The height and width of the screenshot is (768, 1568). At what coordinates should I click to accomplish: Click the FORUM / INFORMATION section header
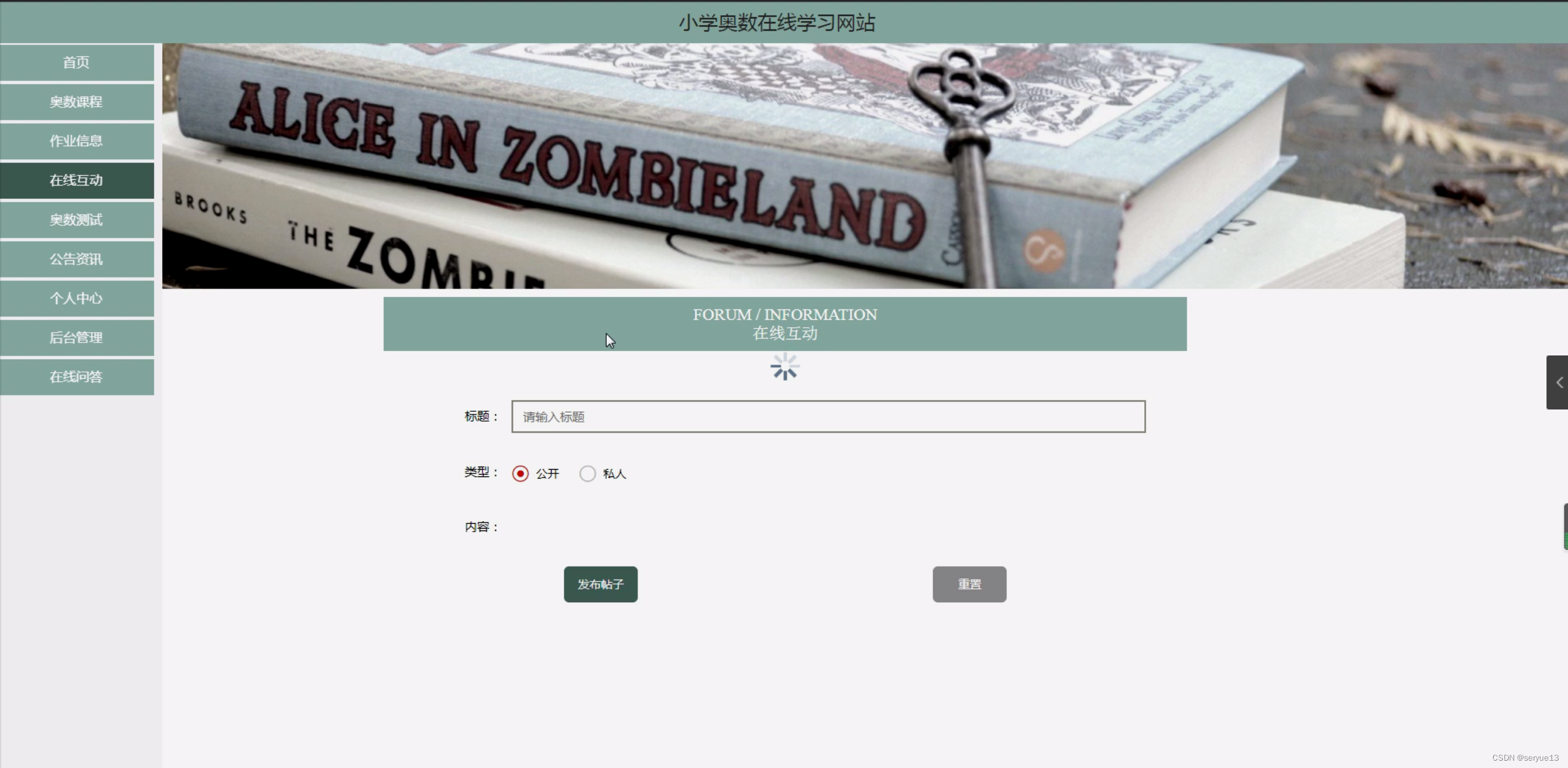pyautogui.click(x=785, y=324)
